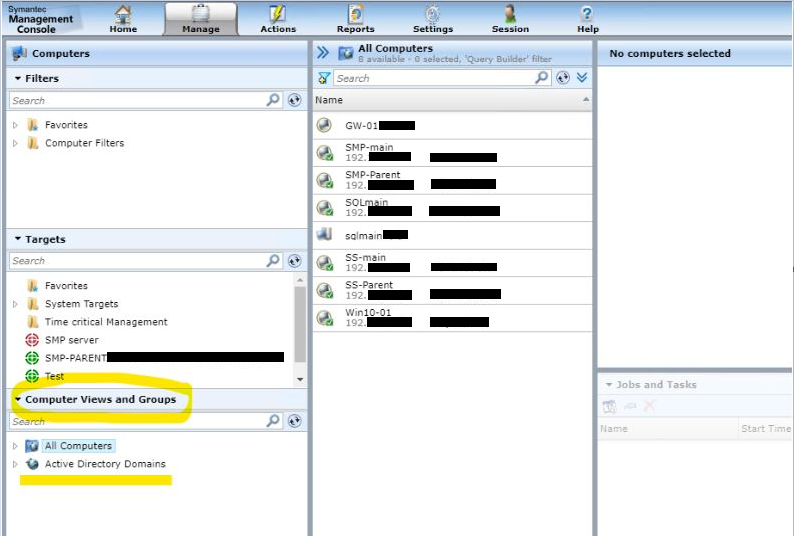The height and width of the screenshot is (536, 794).
Task: Select the Test target
Action: (x=54, y=376)
